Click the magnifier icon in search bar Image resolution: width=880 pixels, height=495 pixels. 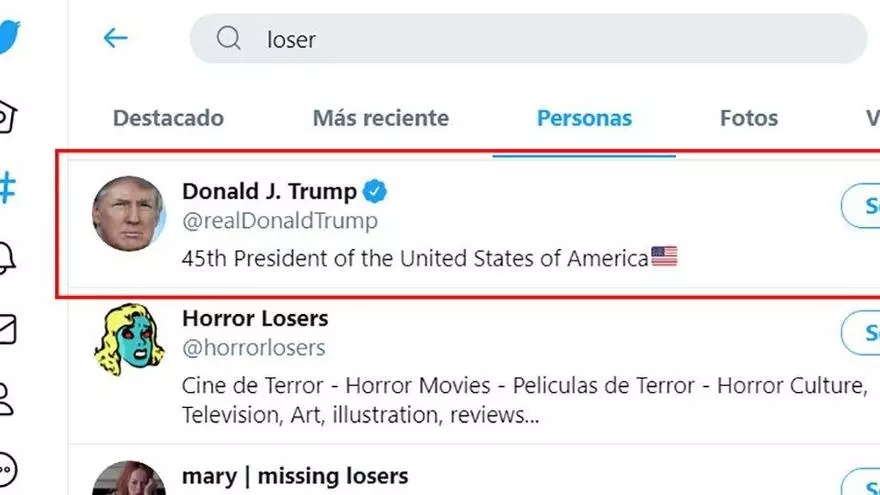[x=229, y=39]
